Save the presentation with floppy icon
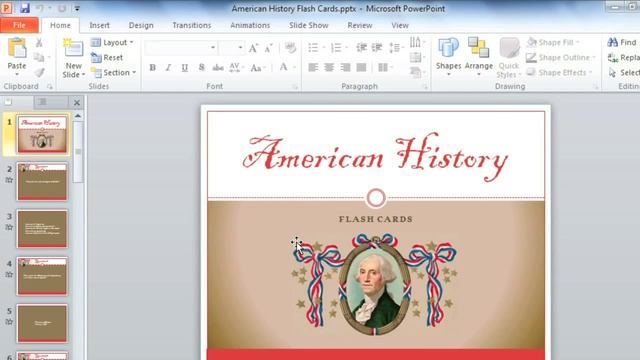This screenshot has width=640, height=360. pos(24,8)
